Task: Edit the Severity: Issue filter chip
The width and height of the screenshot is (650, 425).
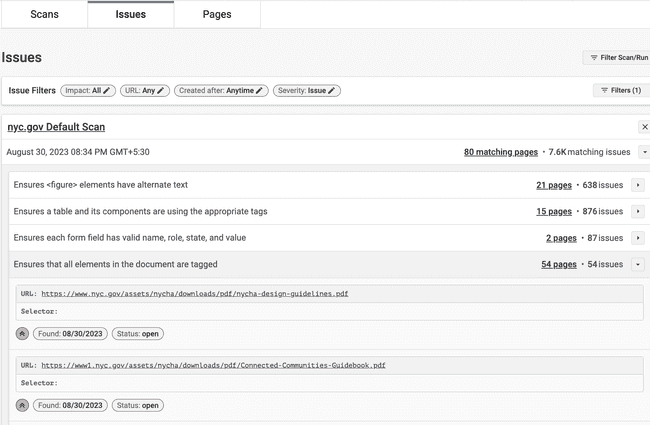Action: click(306, 90)
